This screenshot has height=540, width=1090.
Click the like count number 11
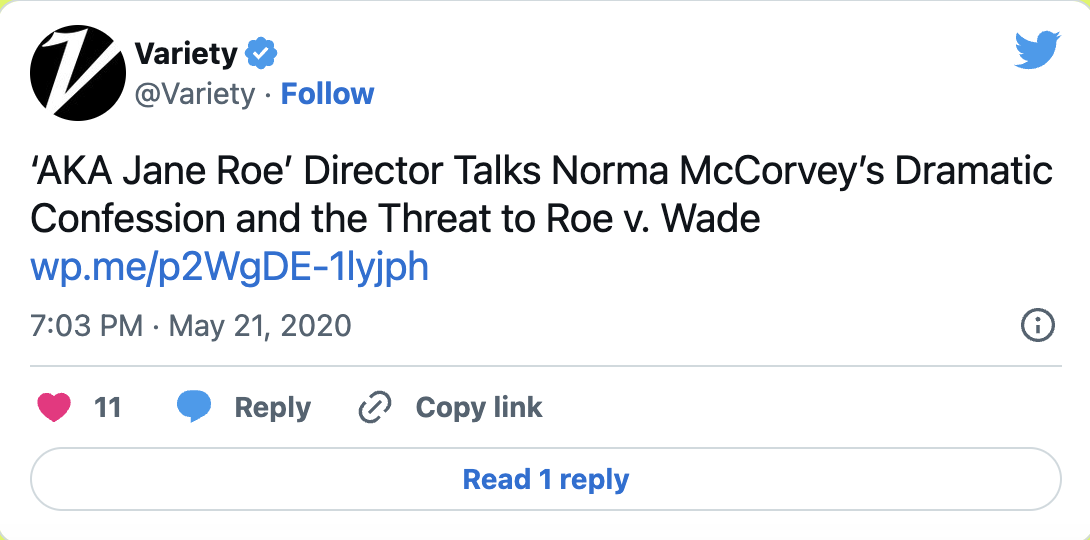[x=107, y=408]
